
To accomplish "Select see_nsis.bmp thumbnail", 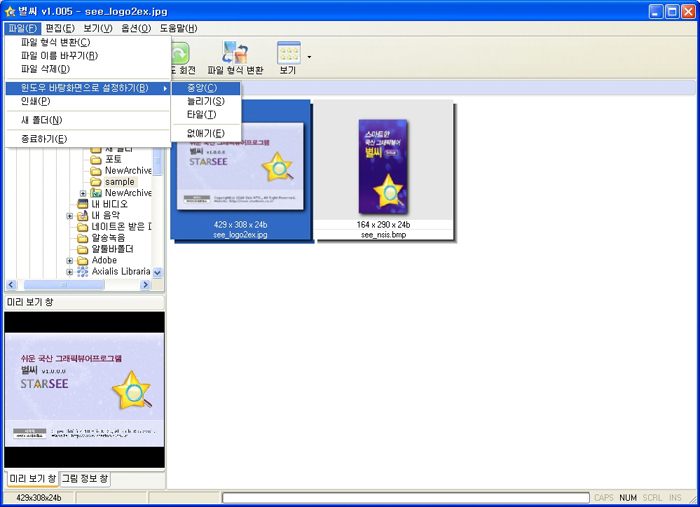I will pos(383,171).
